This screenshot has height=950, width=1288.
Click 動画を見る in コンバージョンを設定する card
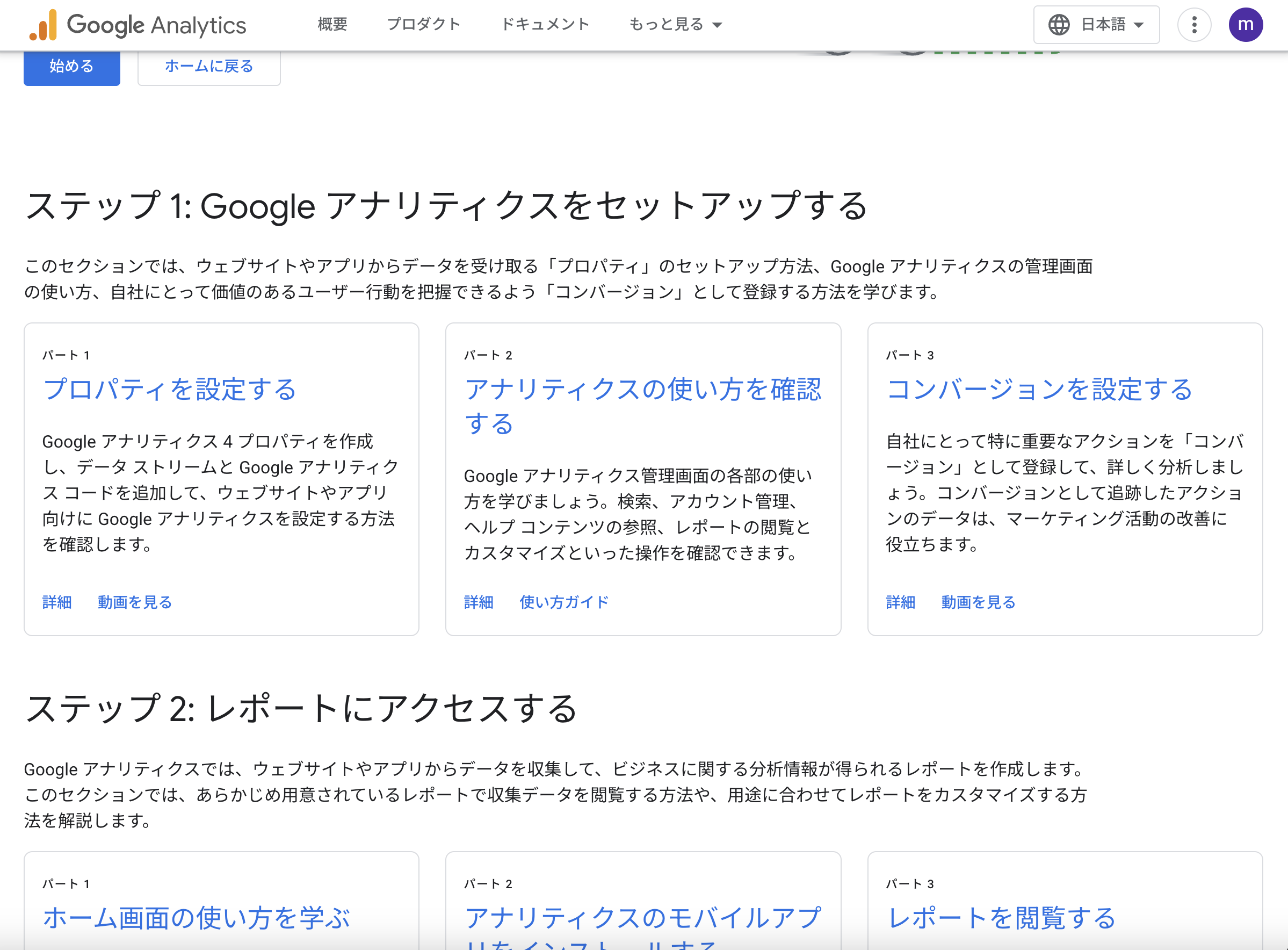(978, 602)
